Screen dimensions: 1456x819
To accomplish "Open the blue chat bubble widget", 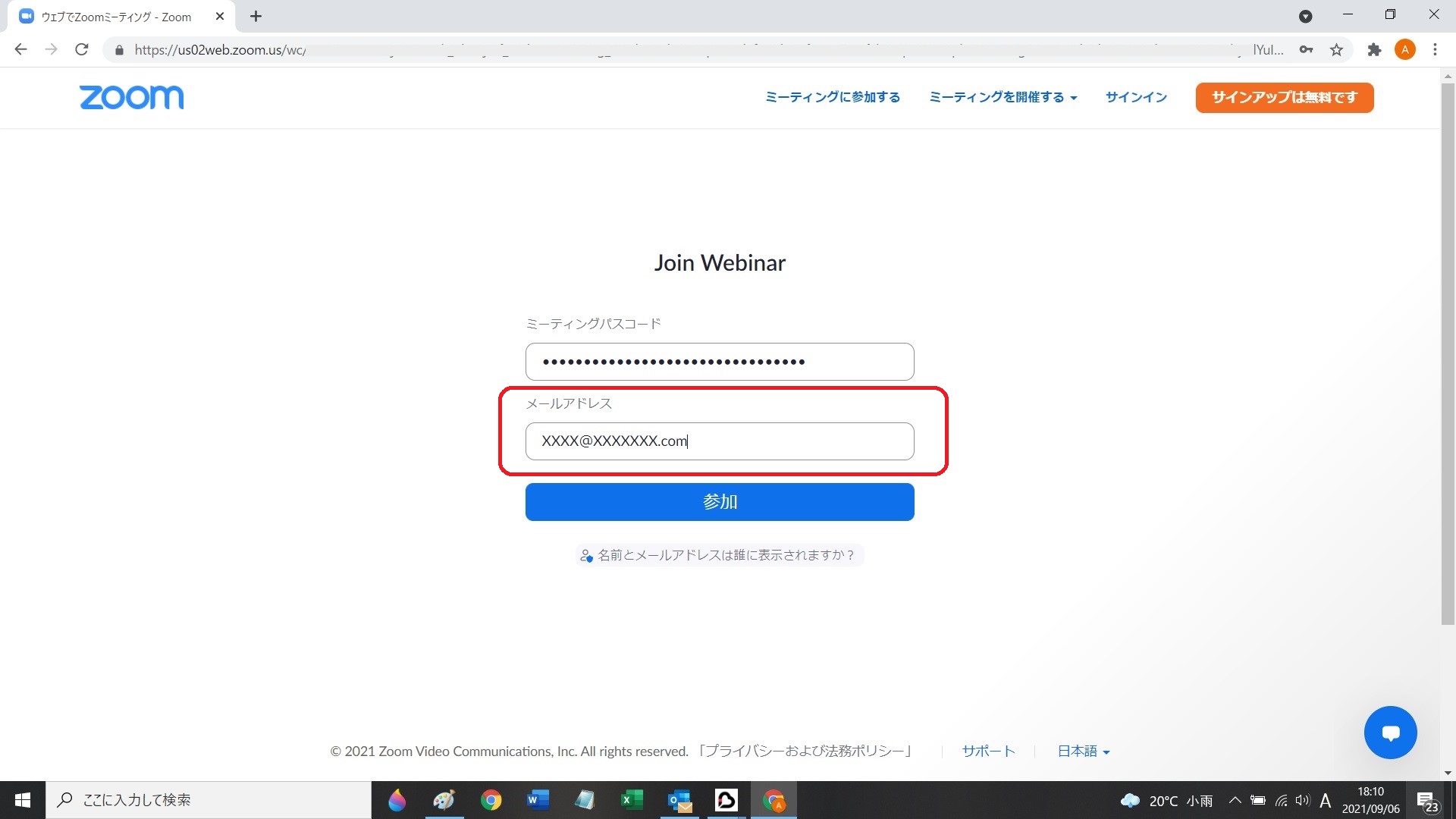I will click(x=1390, y=733).
